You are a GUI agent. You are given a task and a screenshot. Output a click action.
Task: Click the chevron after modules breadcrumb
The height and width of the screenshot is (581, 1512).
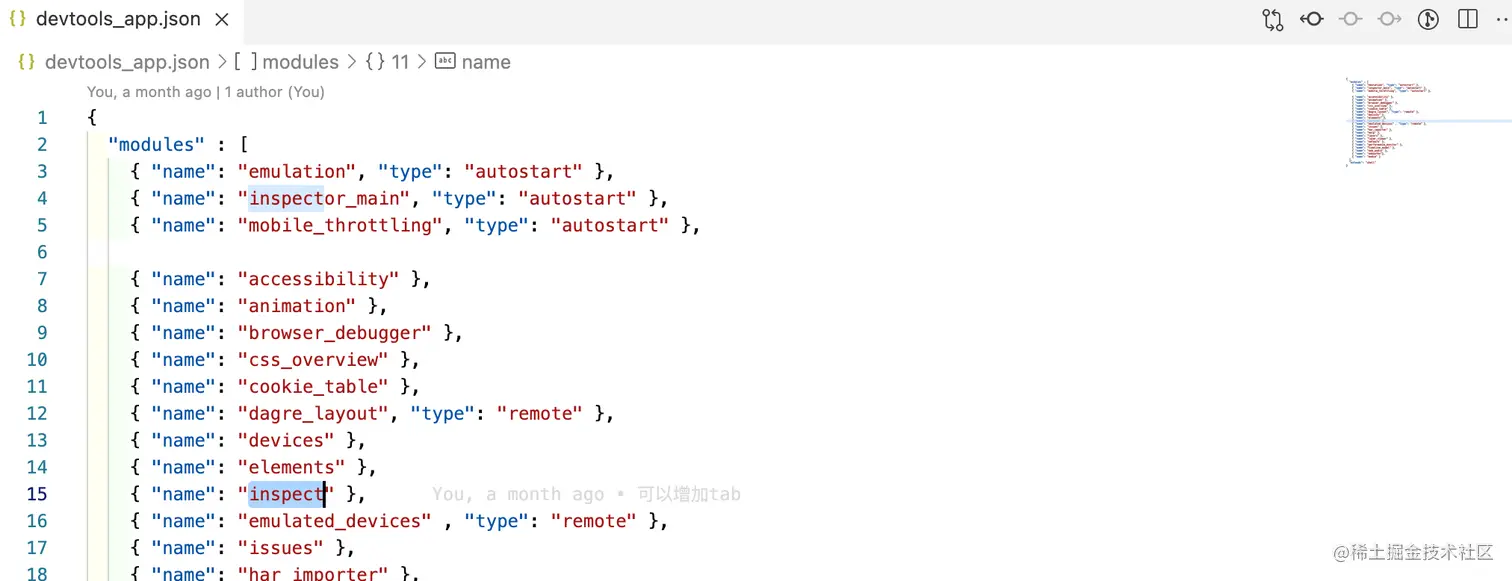coord(351,62)
